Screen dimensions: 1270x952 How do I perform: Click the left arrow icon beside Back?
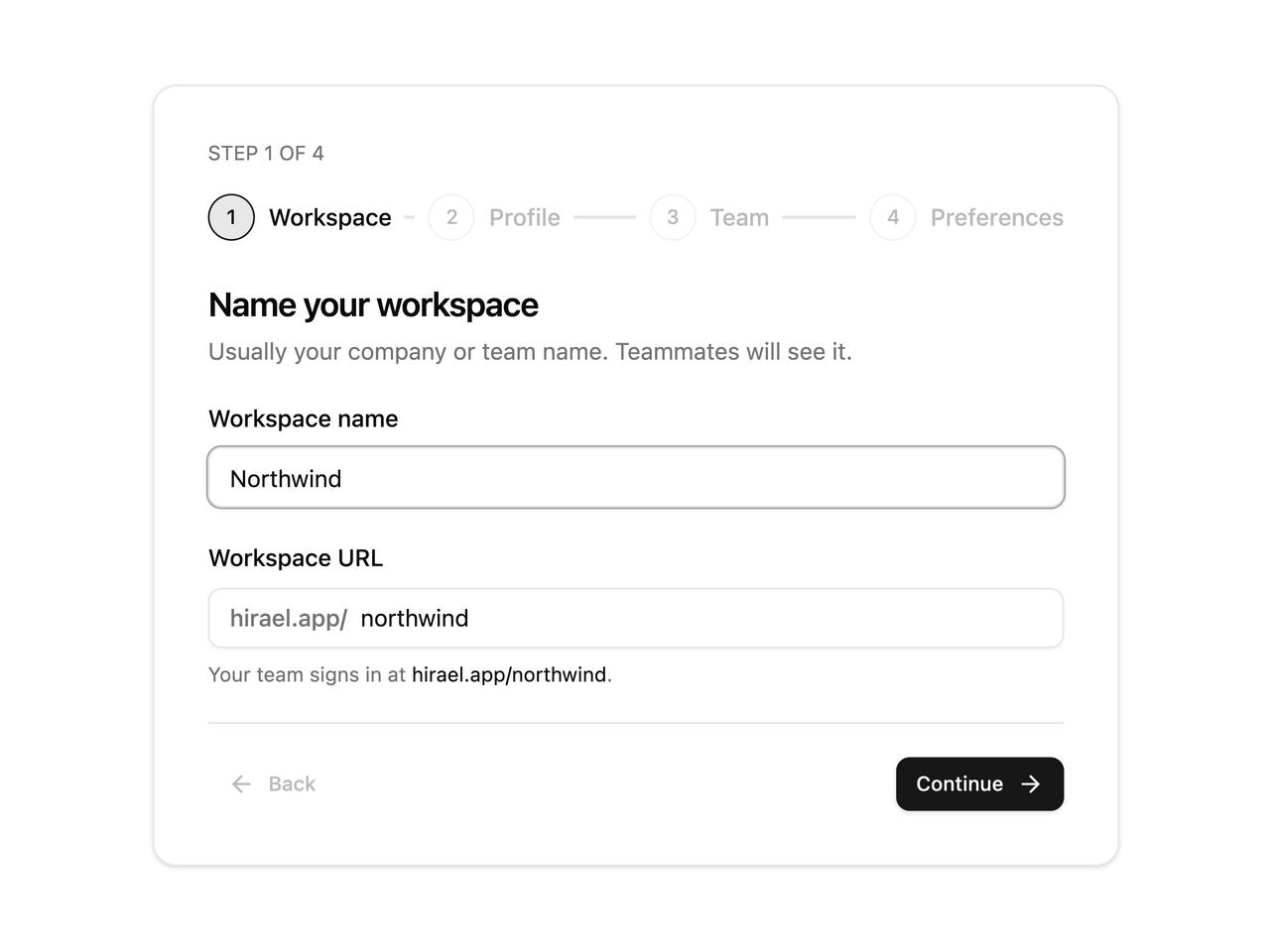241,784
